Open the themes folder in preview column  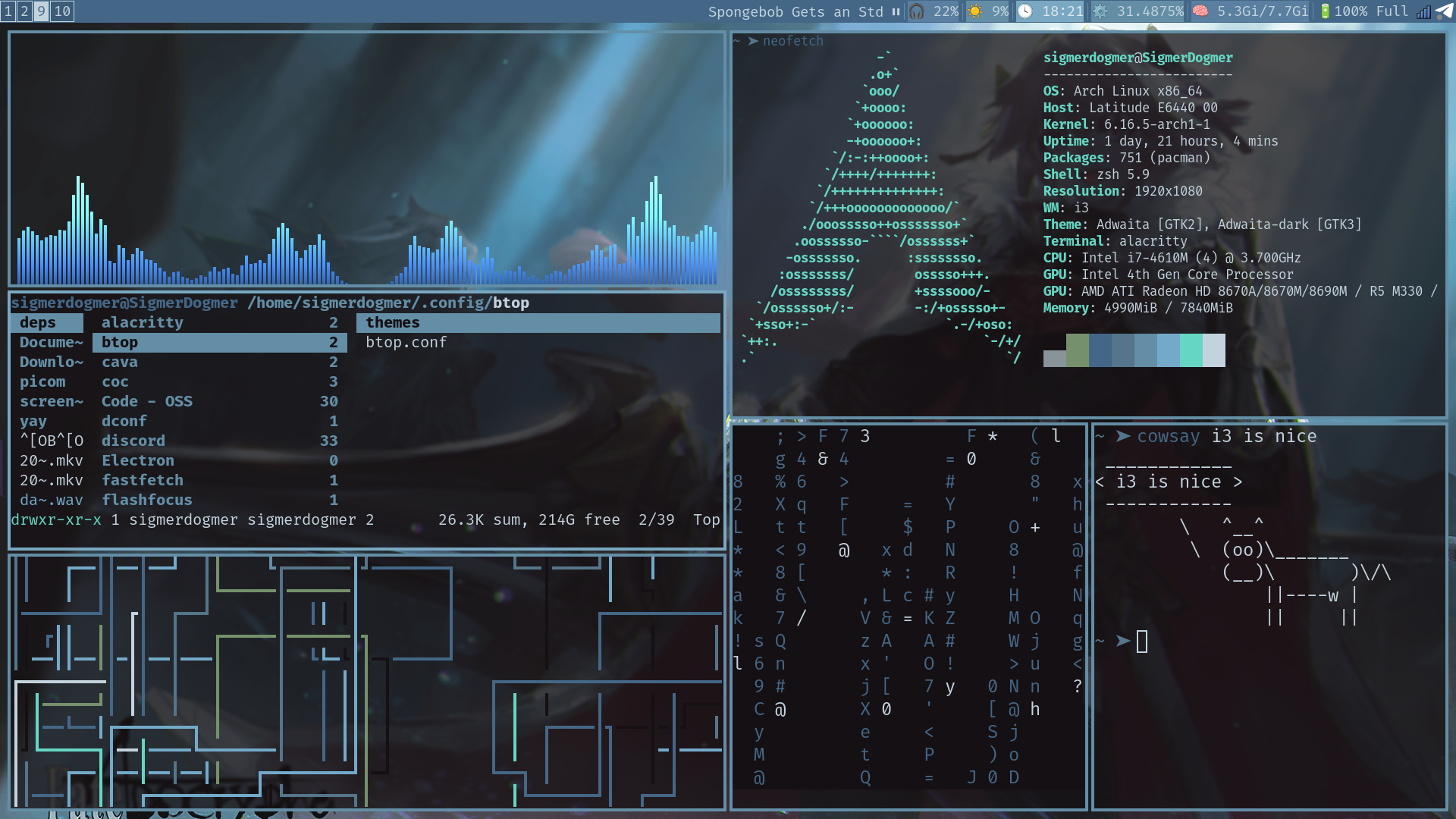click(x=393, y=322)
